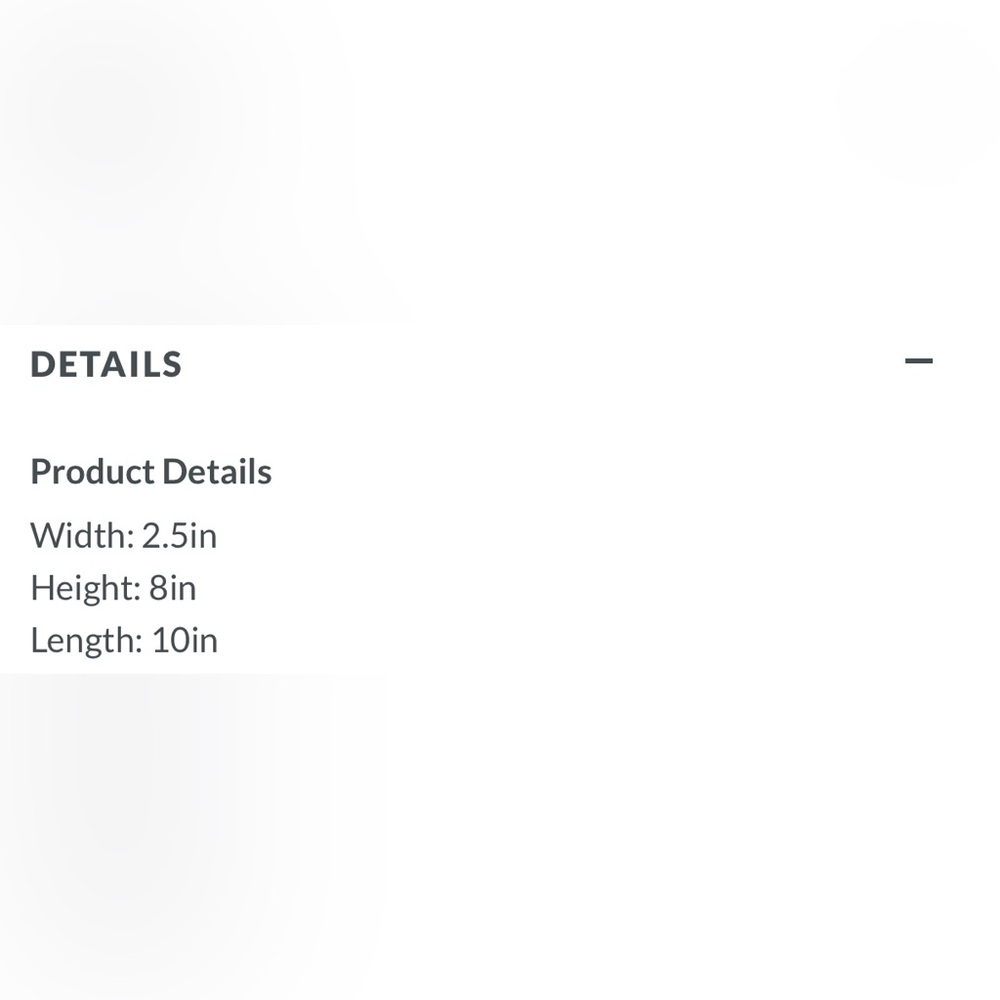Click the Length: 10in line
The width and height of the screenshot is (1000, 1000).
pyautogui.click(x=124, y=640)
